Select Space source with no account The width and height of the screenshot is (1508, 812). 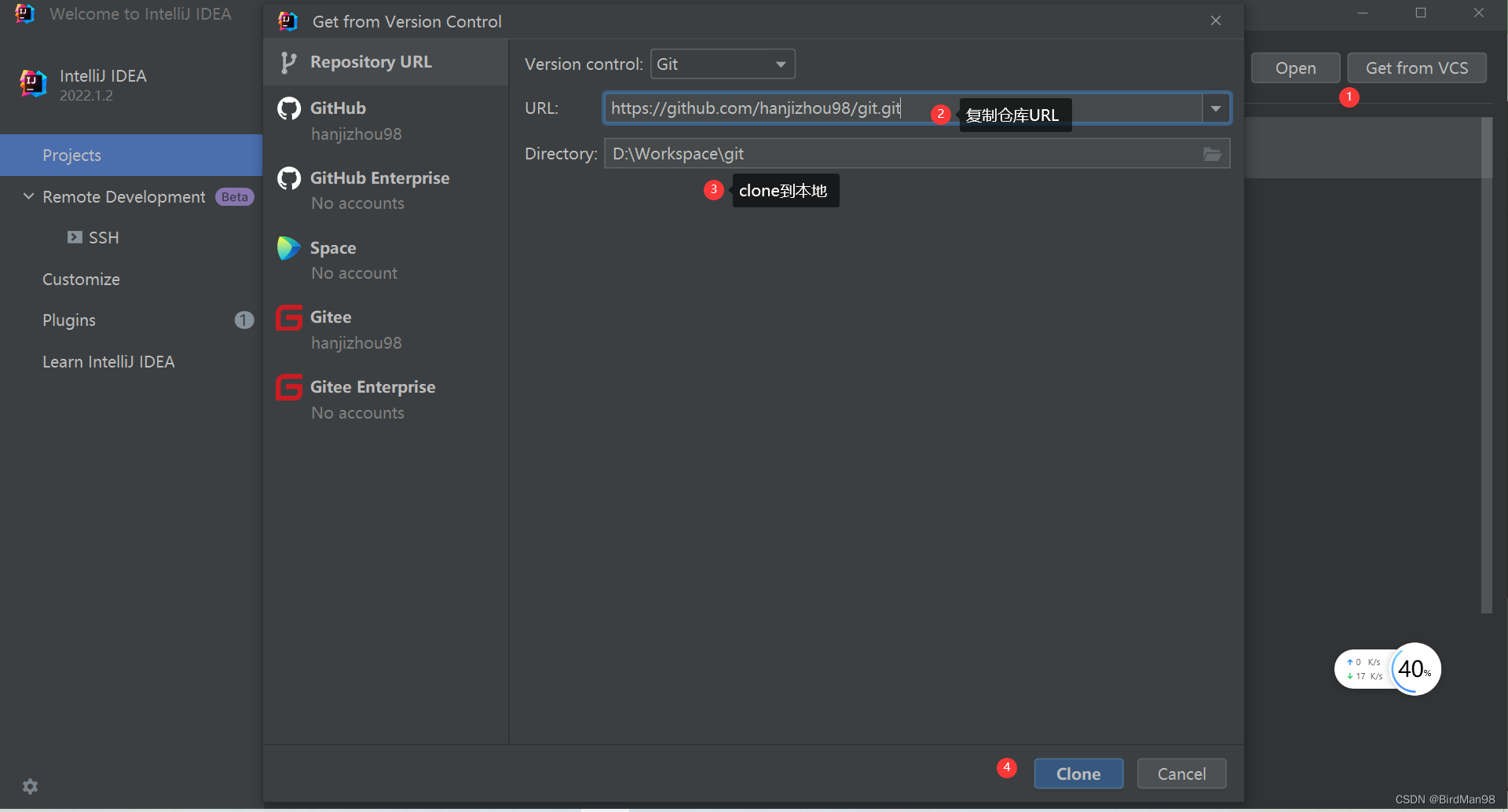click(x=386, y=260)
